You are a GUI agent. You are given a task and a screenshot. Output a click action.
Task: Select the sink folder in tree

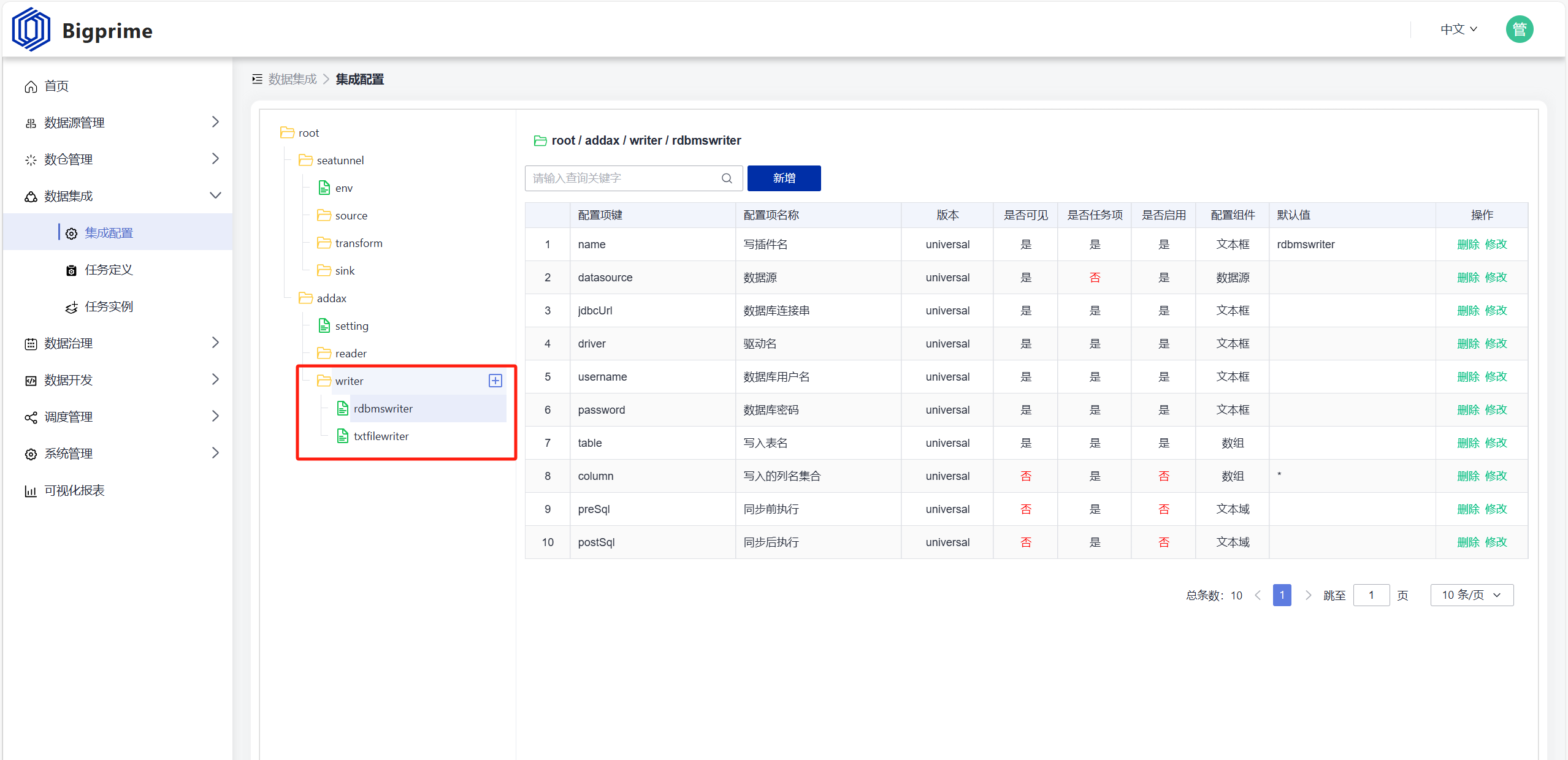tap(345, 271)
